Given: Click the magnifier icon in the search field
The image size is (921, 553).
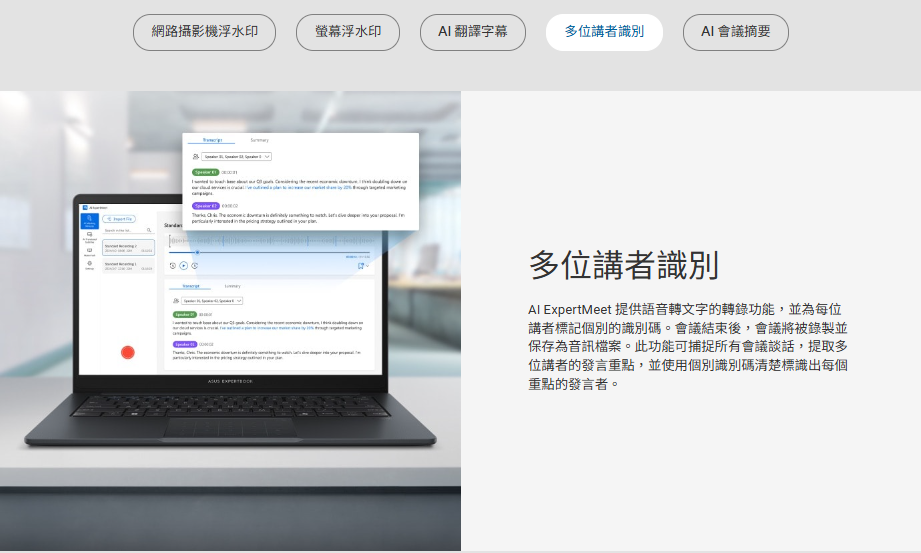Looking at the screenshot, I should coord(150,229).
